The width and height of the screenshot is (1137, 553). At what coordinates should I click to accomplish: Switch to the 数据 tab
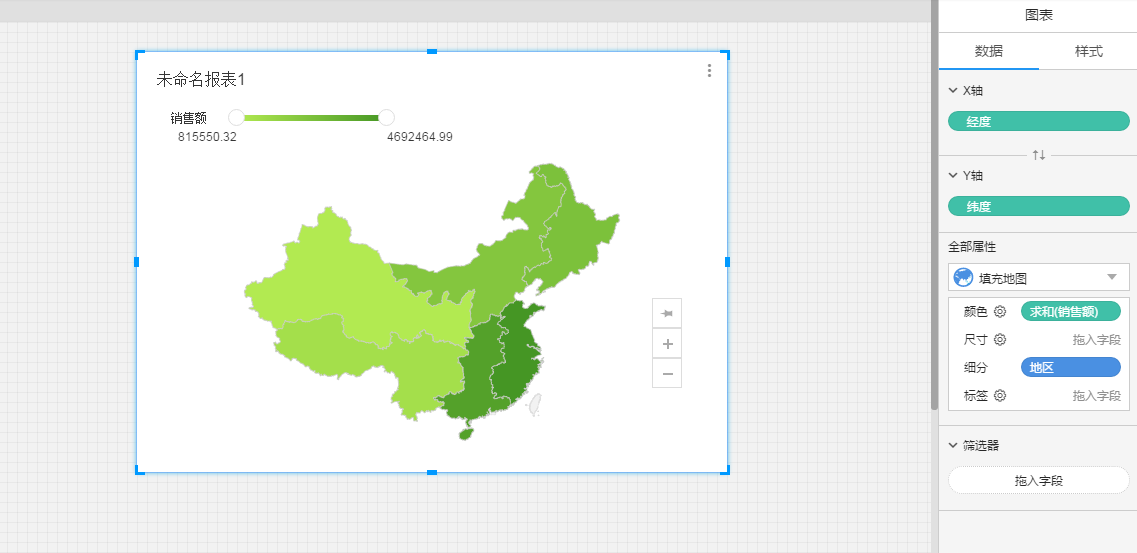click(988, 51)
